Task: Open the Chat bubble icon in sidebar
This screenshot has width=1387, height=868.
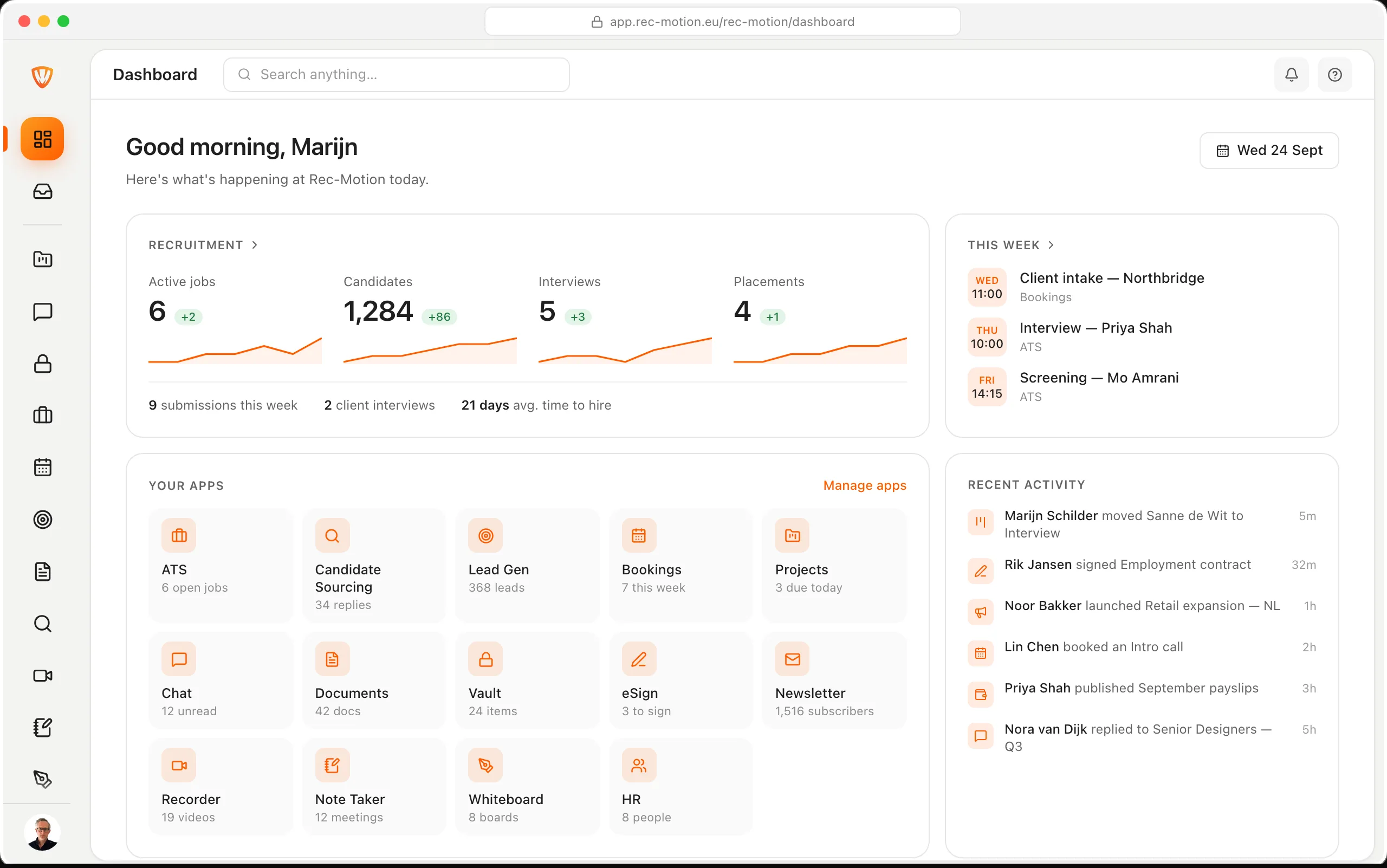Action: (42, 311)
